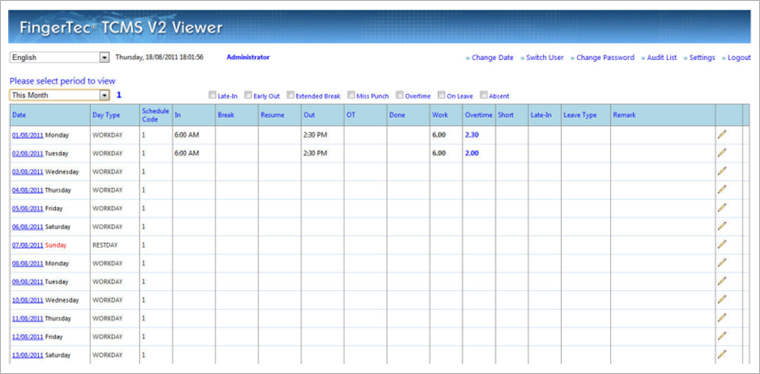This screenshot has width=760, height=374.
Task: Open pencil editor for 03/08/2011 Wednesday
Action: click(722, 171)
